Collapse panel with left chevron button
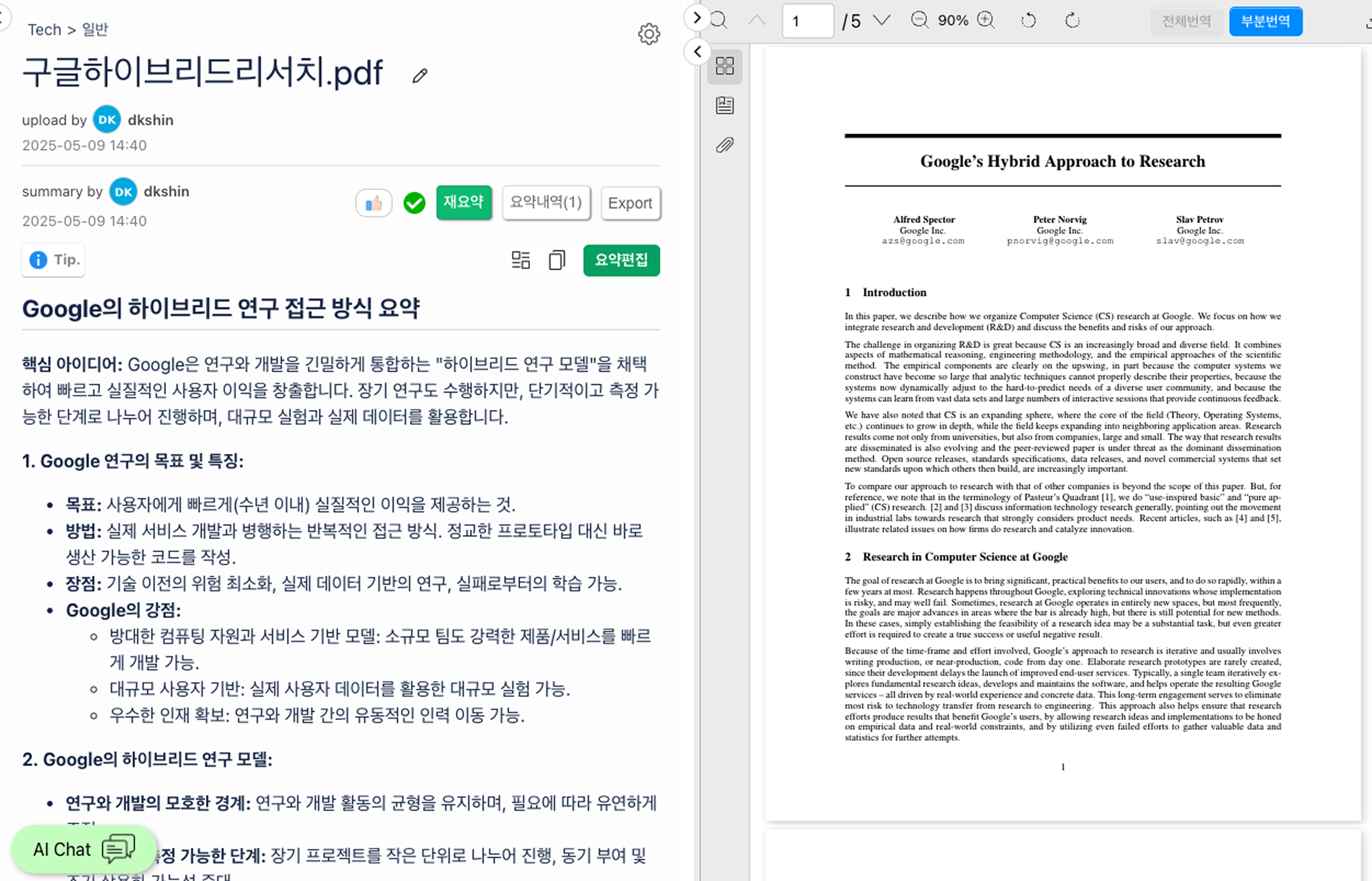 click(697, 52)
